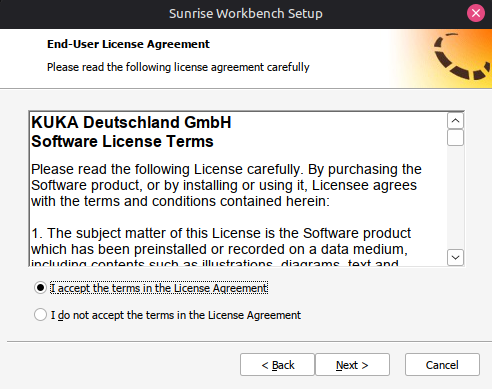Screen dimensions: 492x389
Task: Click 'Please read the following license agreement carefully'
Action: pos(178,67)
